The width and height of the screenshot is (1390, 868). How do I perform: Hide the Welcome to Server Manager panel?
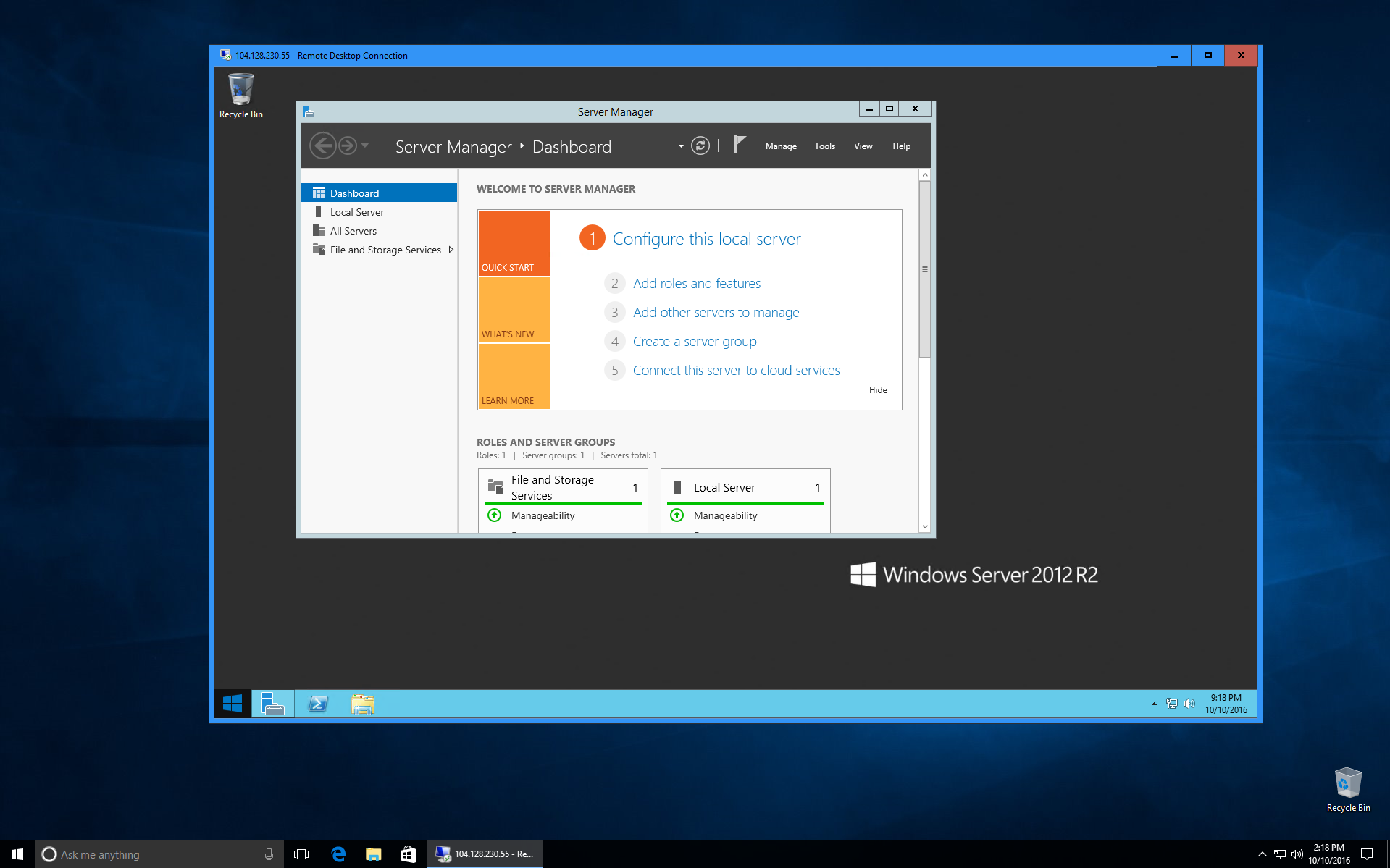click(x=877, y=389)
